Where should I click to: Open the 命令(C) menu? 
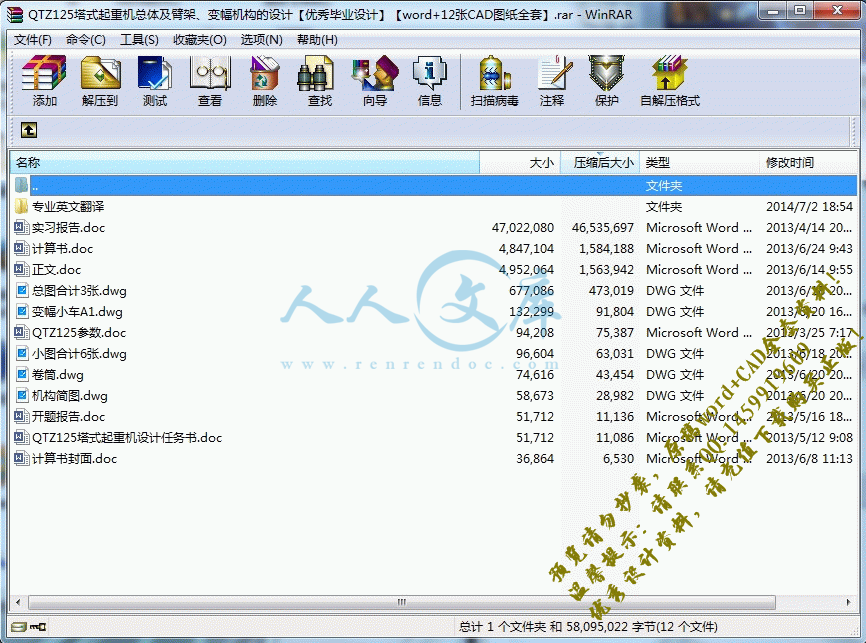click(x=86, y=40)
